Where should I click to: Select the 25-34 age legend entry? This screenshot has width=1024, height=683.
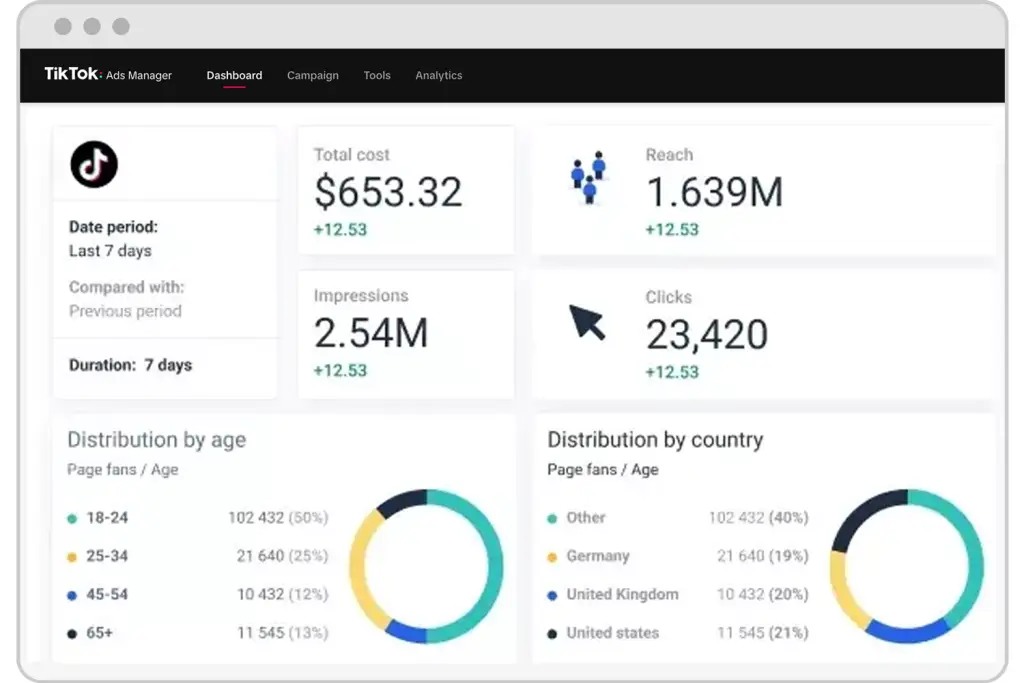pyautogui.click(x=197, y=556)
